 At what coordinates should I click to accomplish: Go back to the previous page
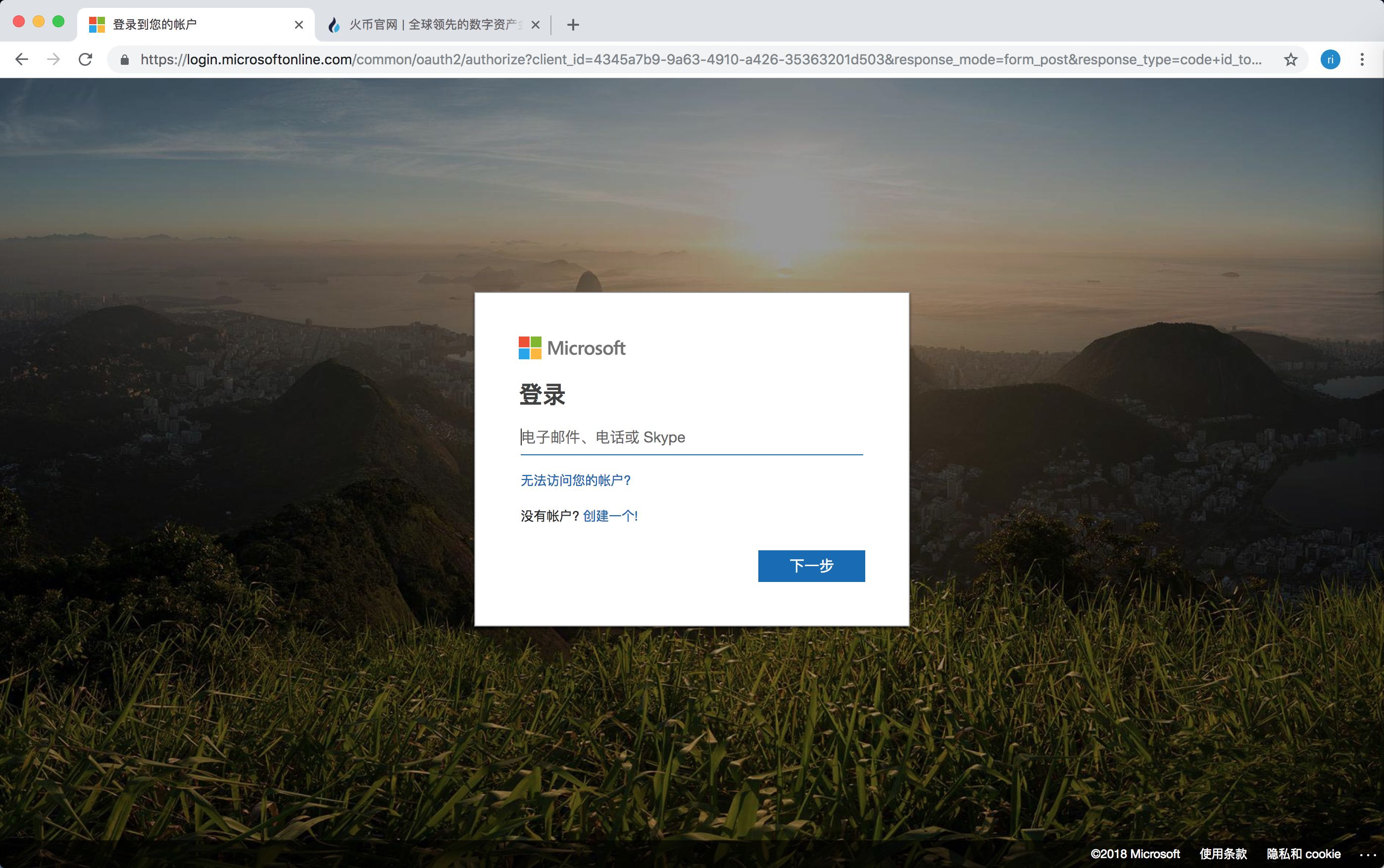click(22, 59)
